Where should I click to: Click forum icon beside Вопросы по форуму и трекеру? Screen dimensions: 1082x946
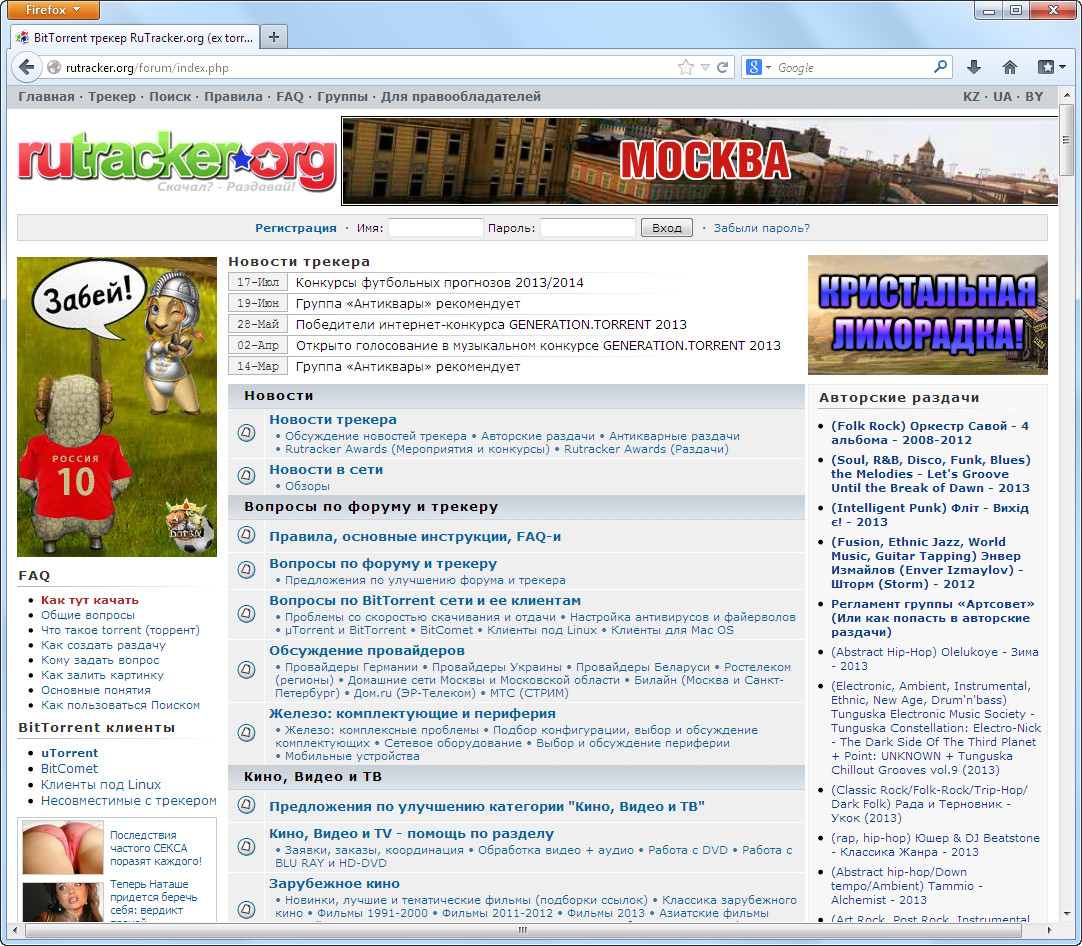point(246,570)
